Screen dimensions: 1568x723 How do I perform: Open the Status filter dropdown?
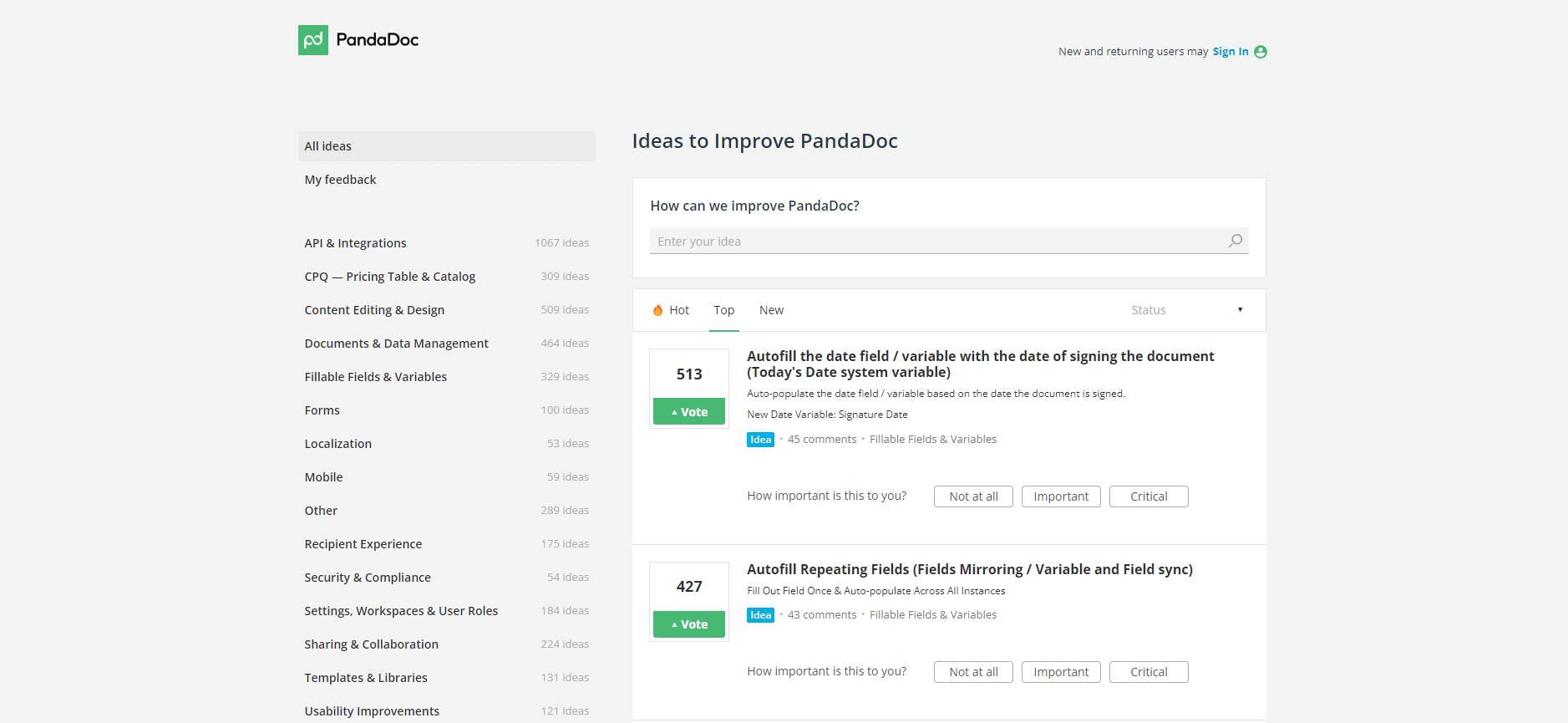pyautogui.click(x=1187, y=310)
